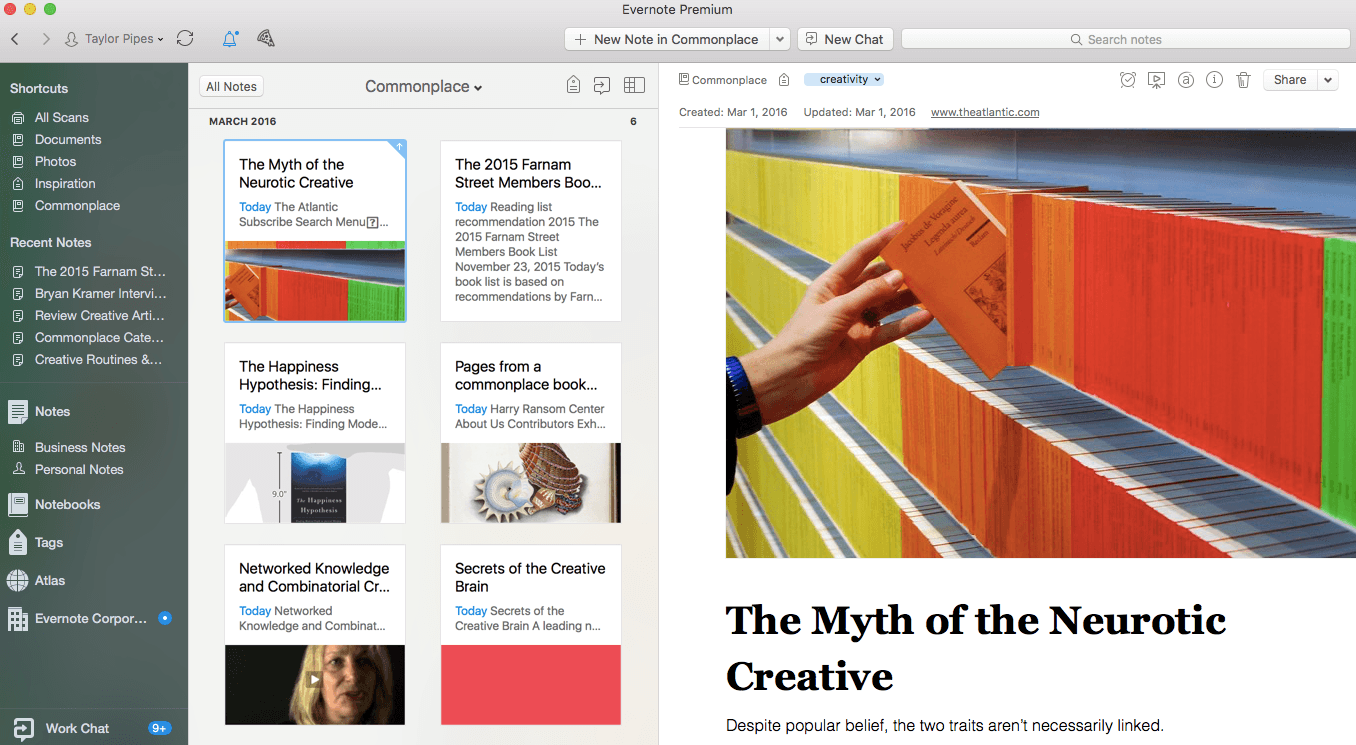Select Pages from a commonplace book note card

pyautogui.click(x=531, y=433)
